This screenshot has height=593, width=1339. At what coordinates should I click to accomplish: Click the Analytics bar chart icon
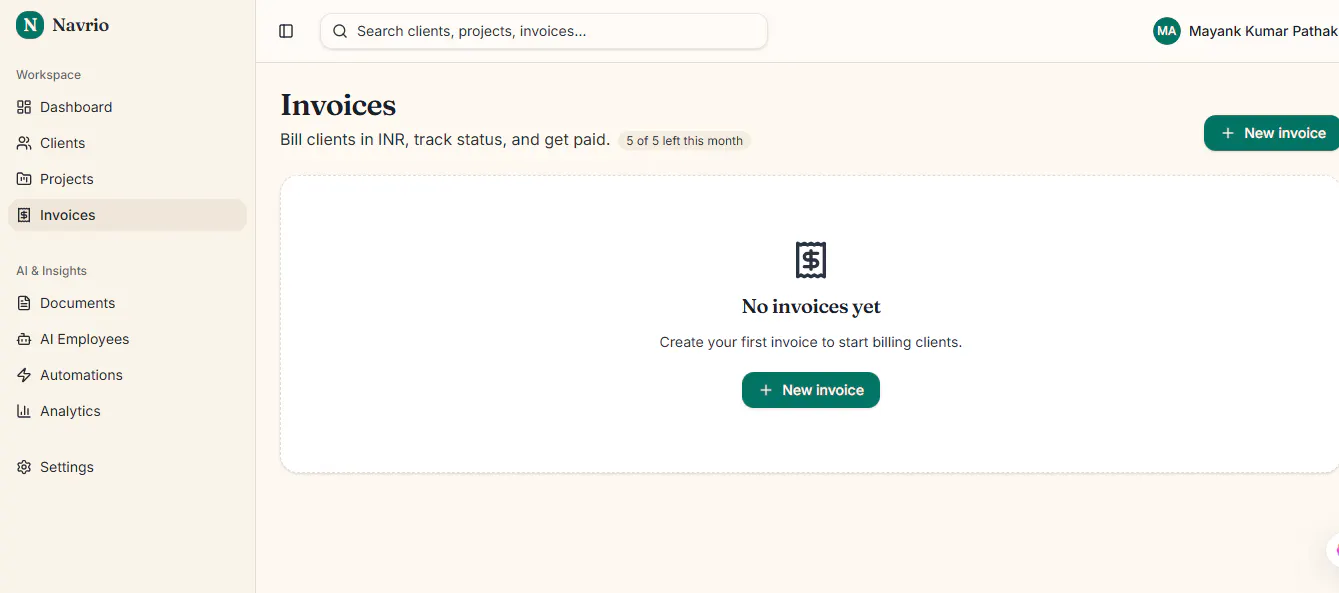coord(24,411)
